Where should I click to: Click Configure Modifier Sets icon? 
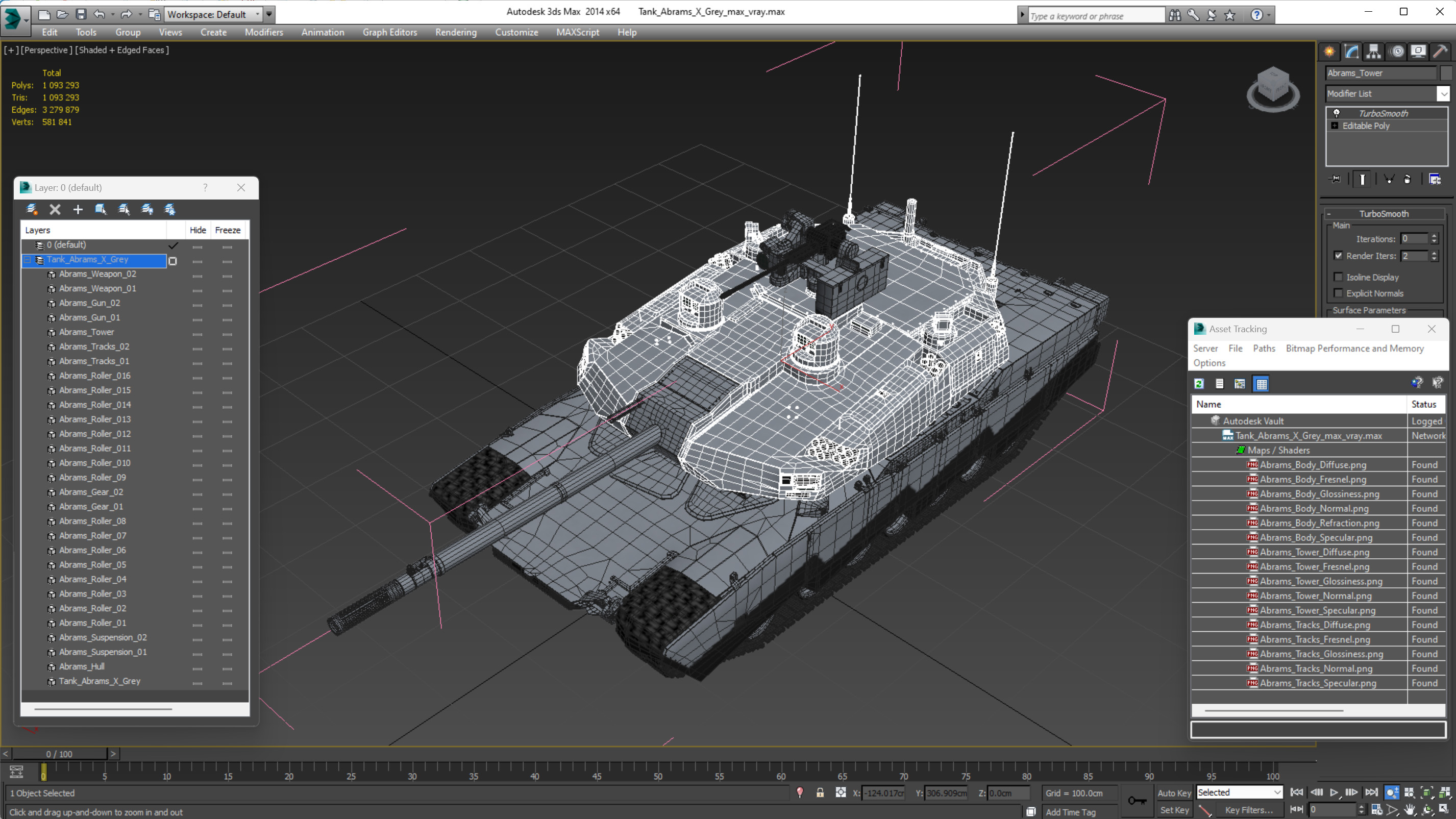click(x=1435, y=179)
